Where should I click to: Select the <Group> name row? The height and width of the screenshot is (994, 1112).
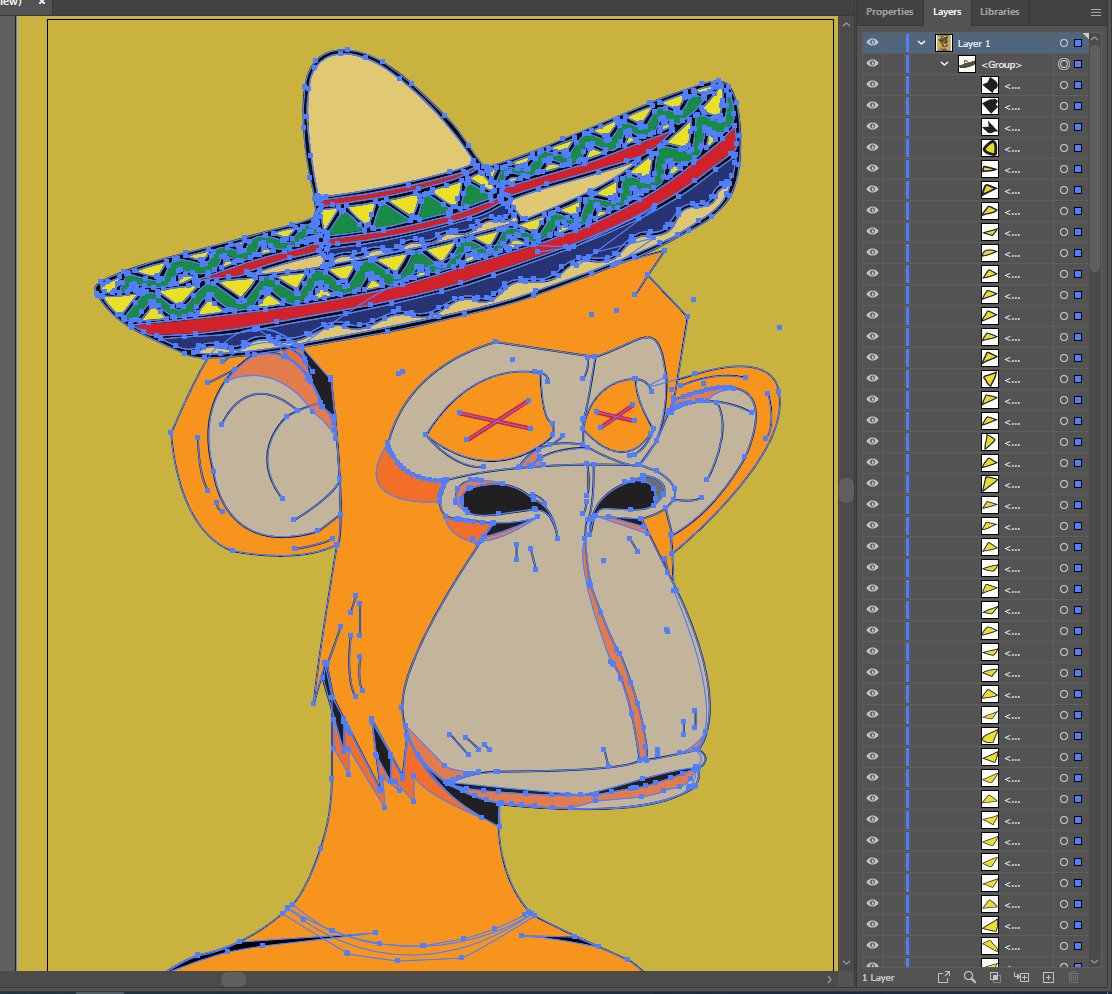[1001, 65]
